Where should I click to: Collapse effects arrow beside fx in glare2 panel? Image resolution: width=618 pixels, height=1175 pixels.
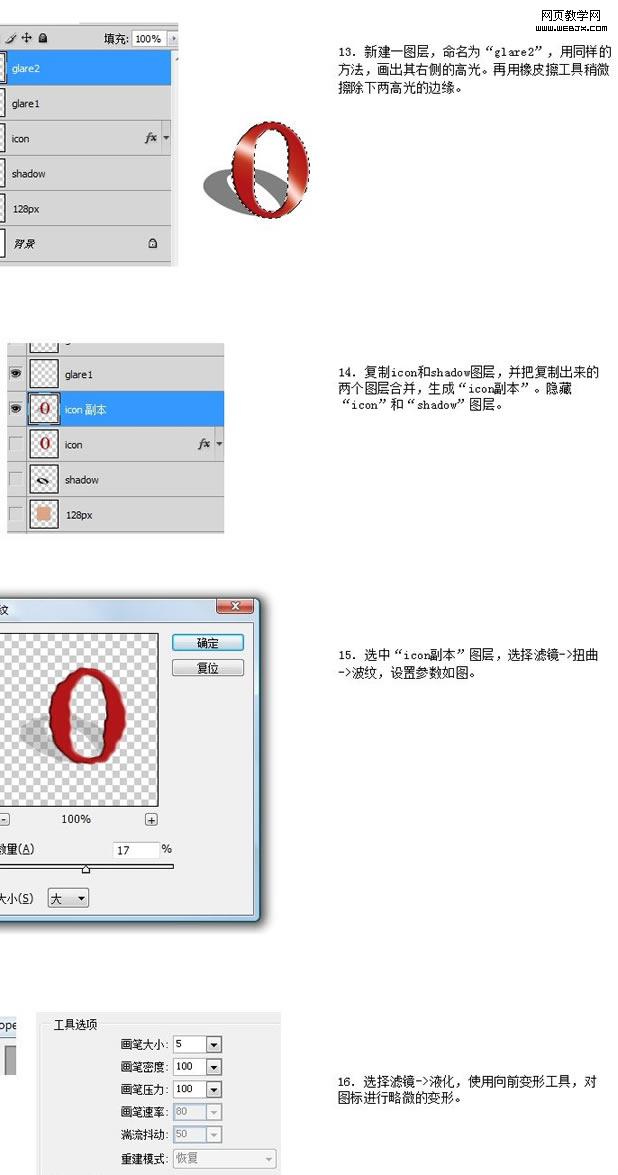tap(166, 139)
